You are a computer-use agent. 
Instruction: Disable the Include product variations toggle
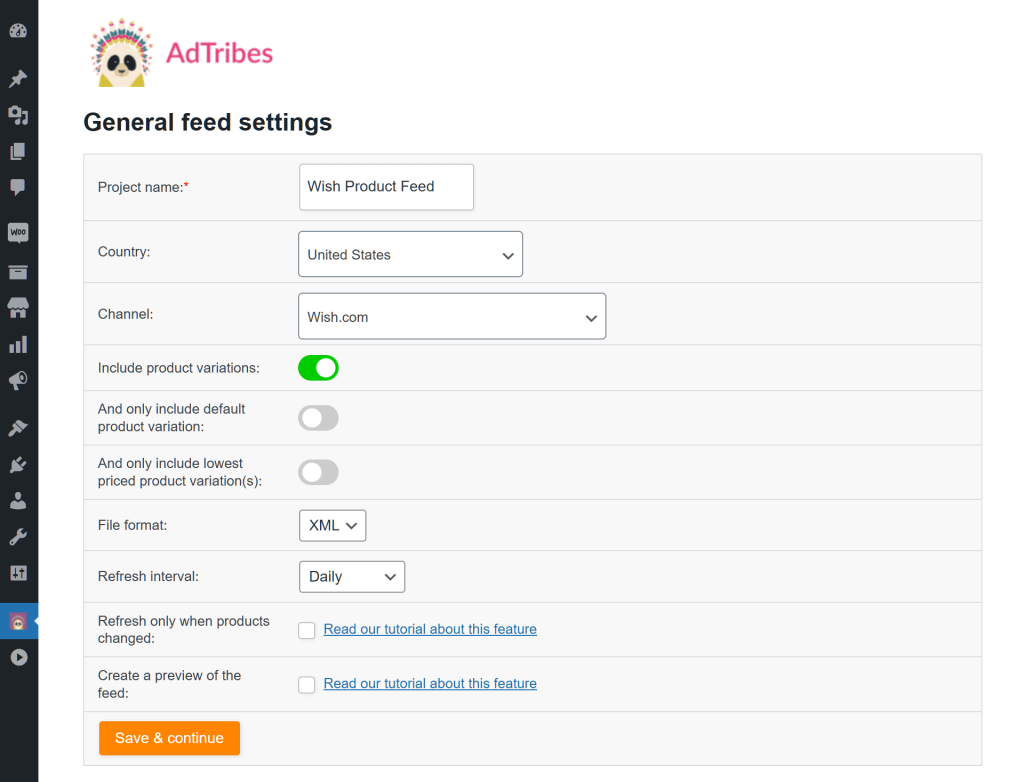(318, 368)
